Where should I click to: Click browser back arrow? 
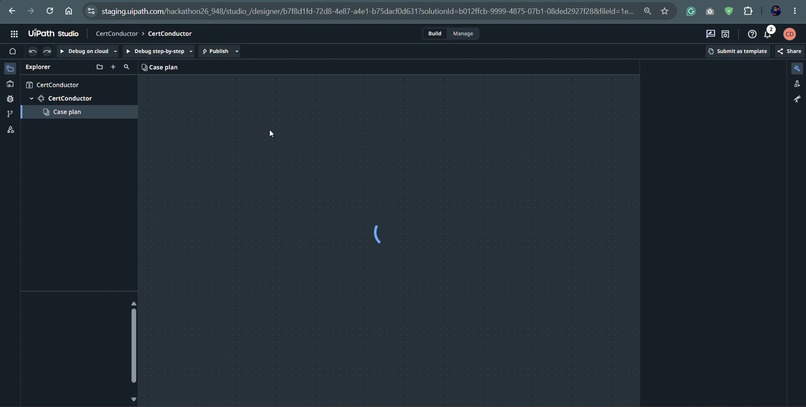click(x=12, y=11)
